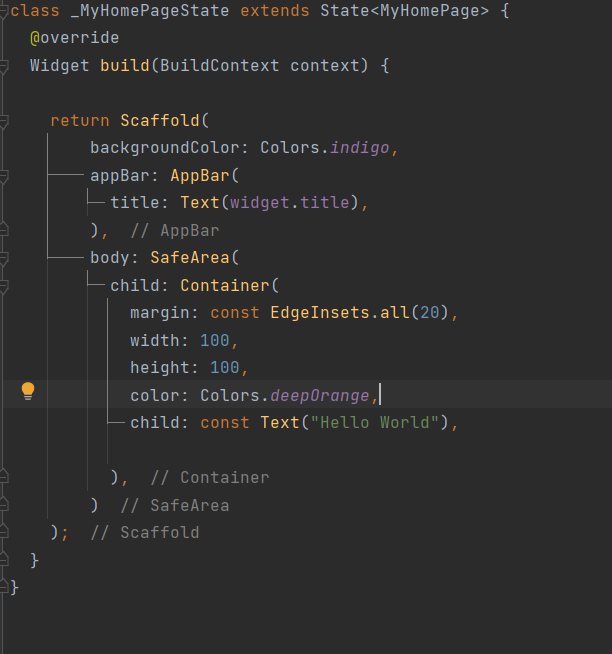Fold the return Scaffold( block in gutter
This screenshot has height=654, width=612.
(3, 121)
